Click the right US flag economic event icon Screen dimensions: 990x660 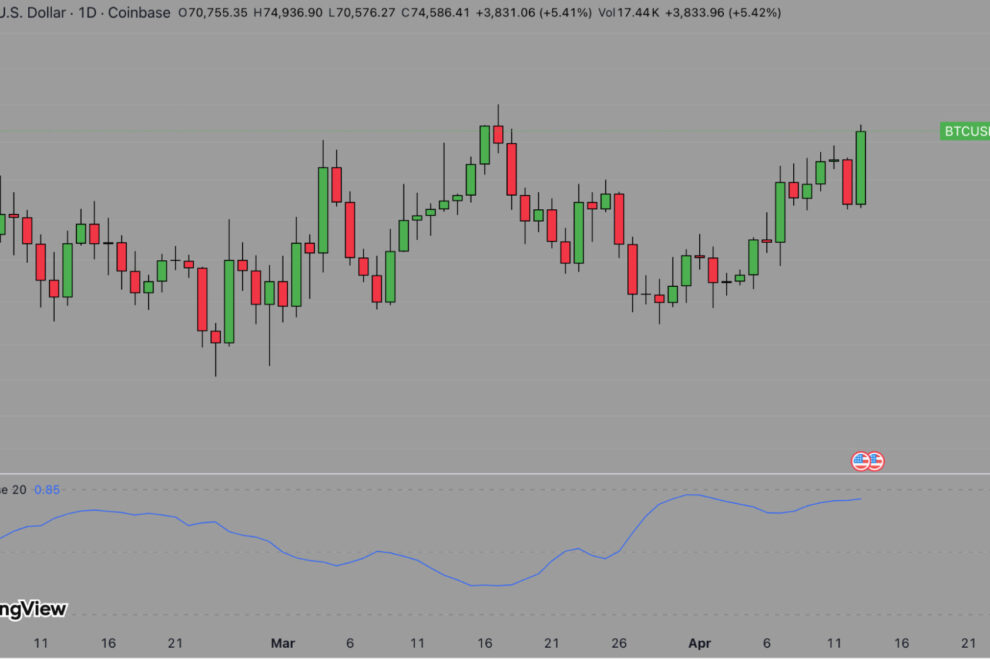876,461
